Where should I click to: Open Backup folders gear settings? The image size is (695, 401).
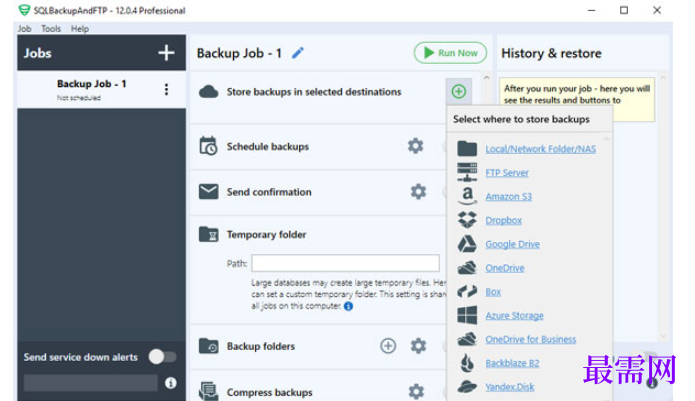[418, 346]
